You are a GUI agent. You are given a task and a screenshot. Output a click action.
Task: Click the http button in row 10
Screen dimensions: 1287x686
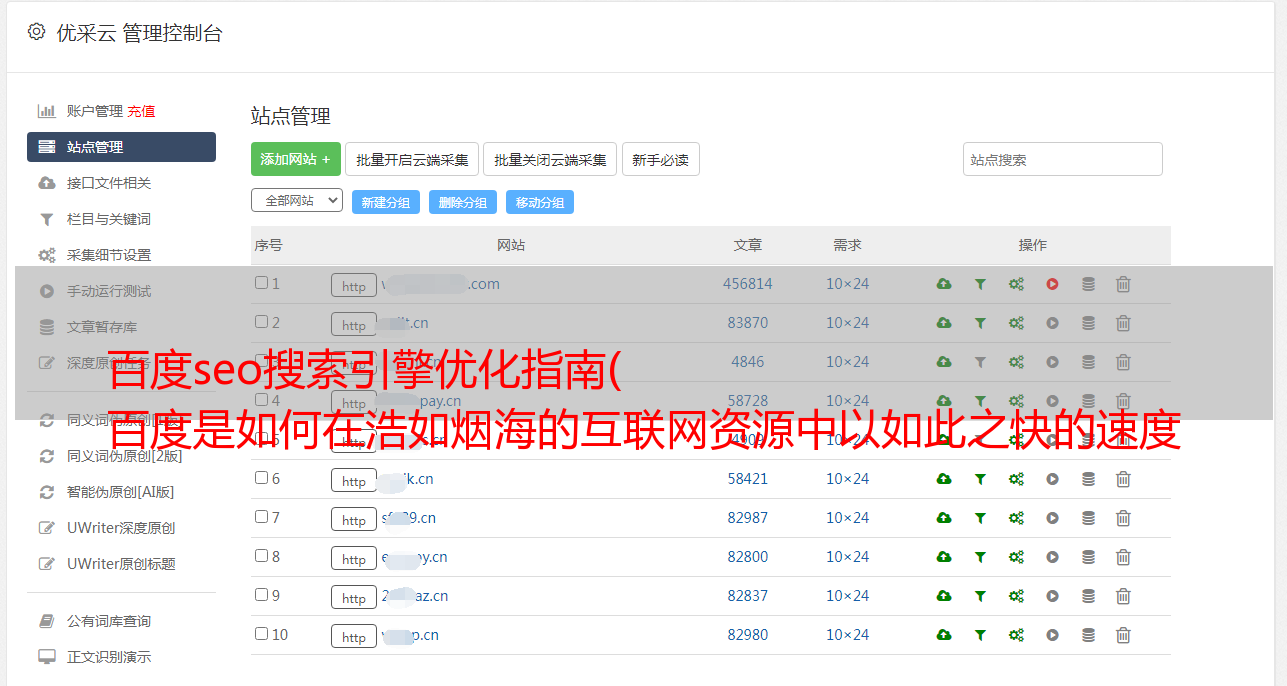(354, 636)
